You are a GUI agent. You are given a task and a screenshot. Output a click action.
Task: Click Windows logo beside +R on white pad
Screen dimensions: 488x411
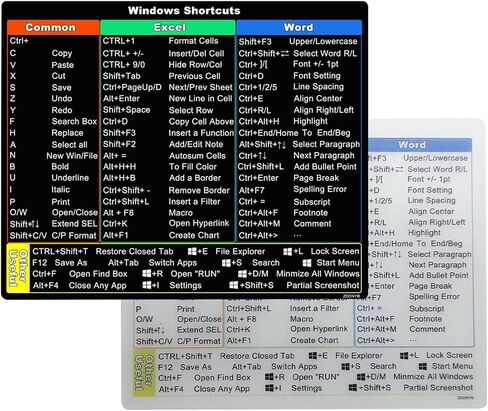(269, 377)
